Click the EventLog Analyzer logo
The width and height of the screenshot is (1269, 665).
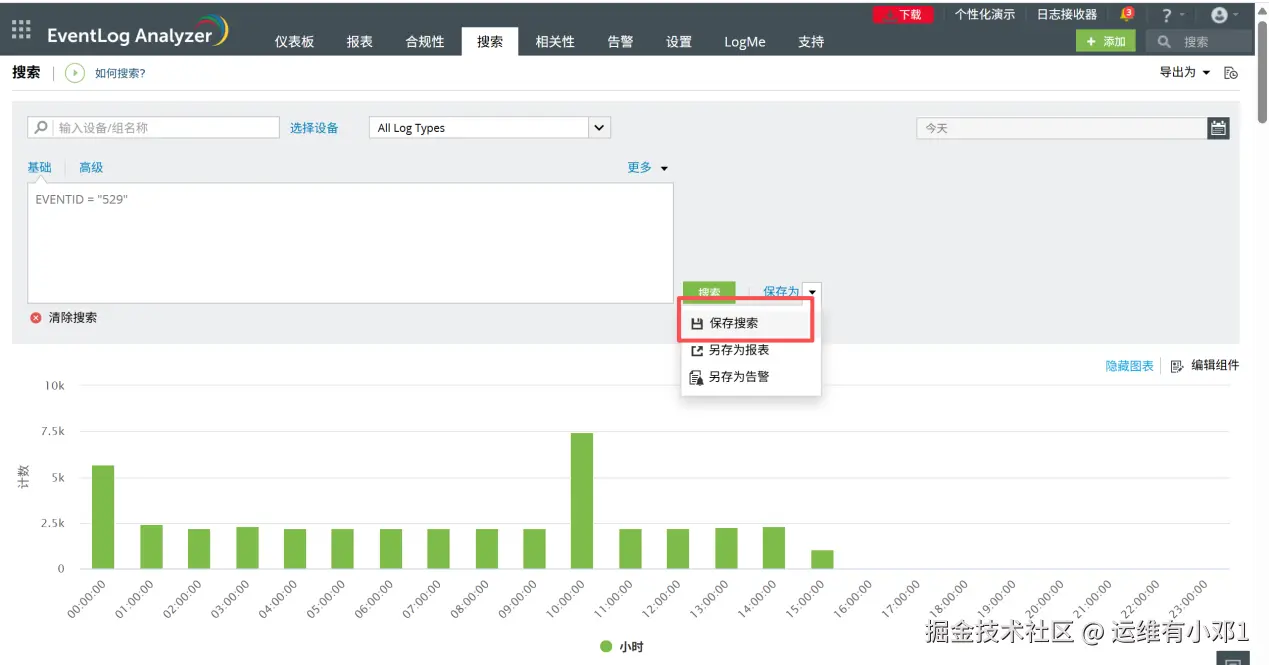click(138, 32)
